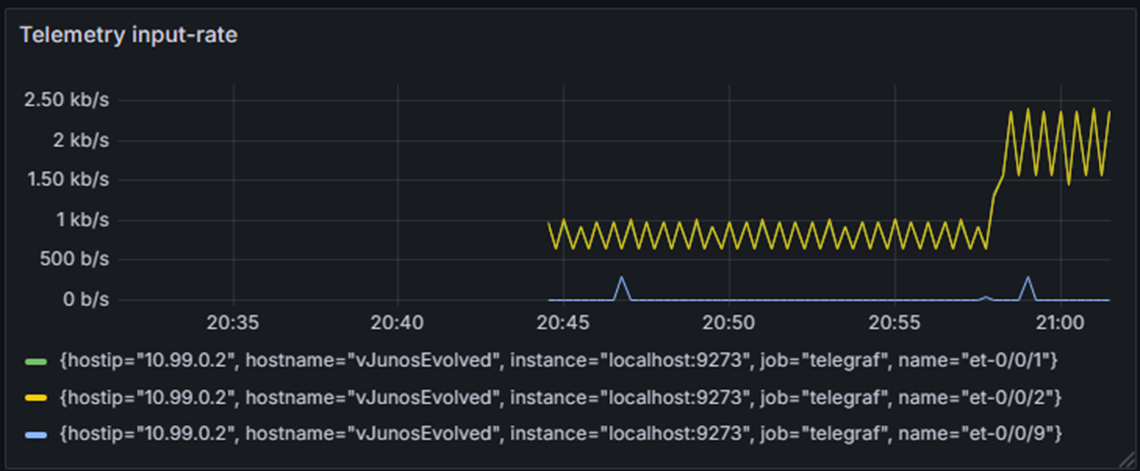
Task: Click the green et-0/0/1 legend color swatch
Action: pos(36,361)
